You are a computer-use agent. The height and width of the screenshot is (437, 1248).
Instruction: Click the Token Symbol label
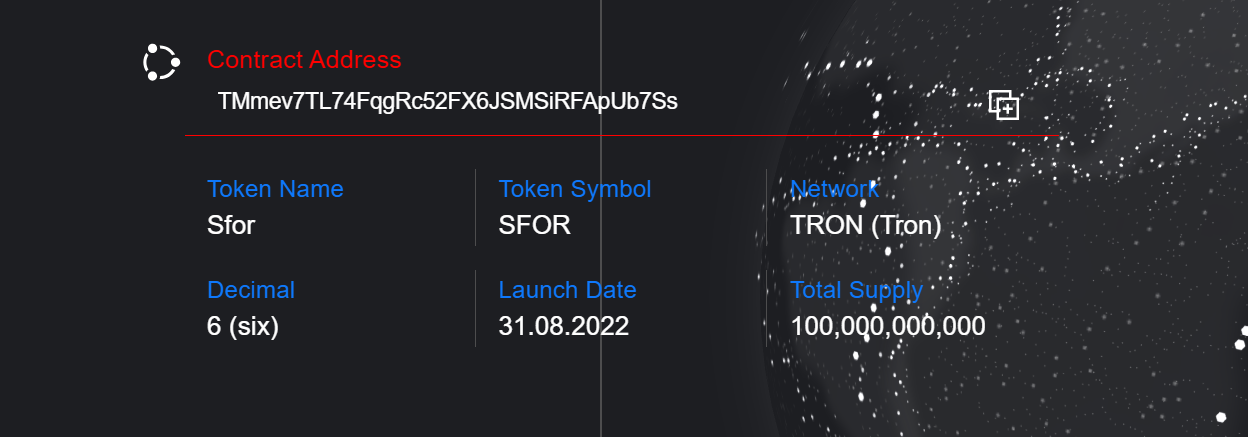pyautogui.click(x=575, y=189)
